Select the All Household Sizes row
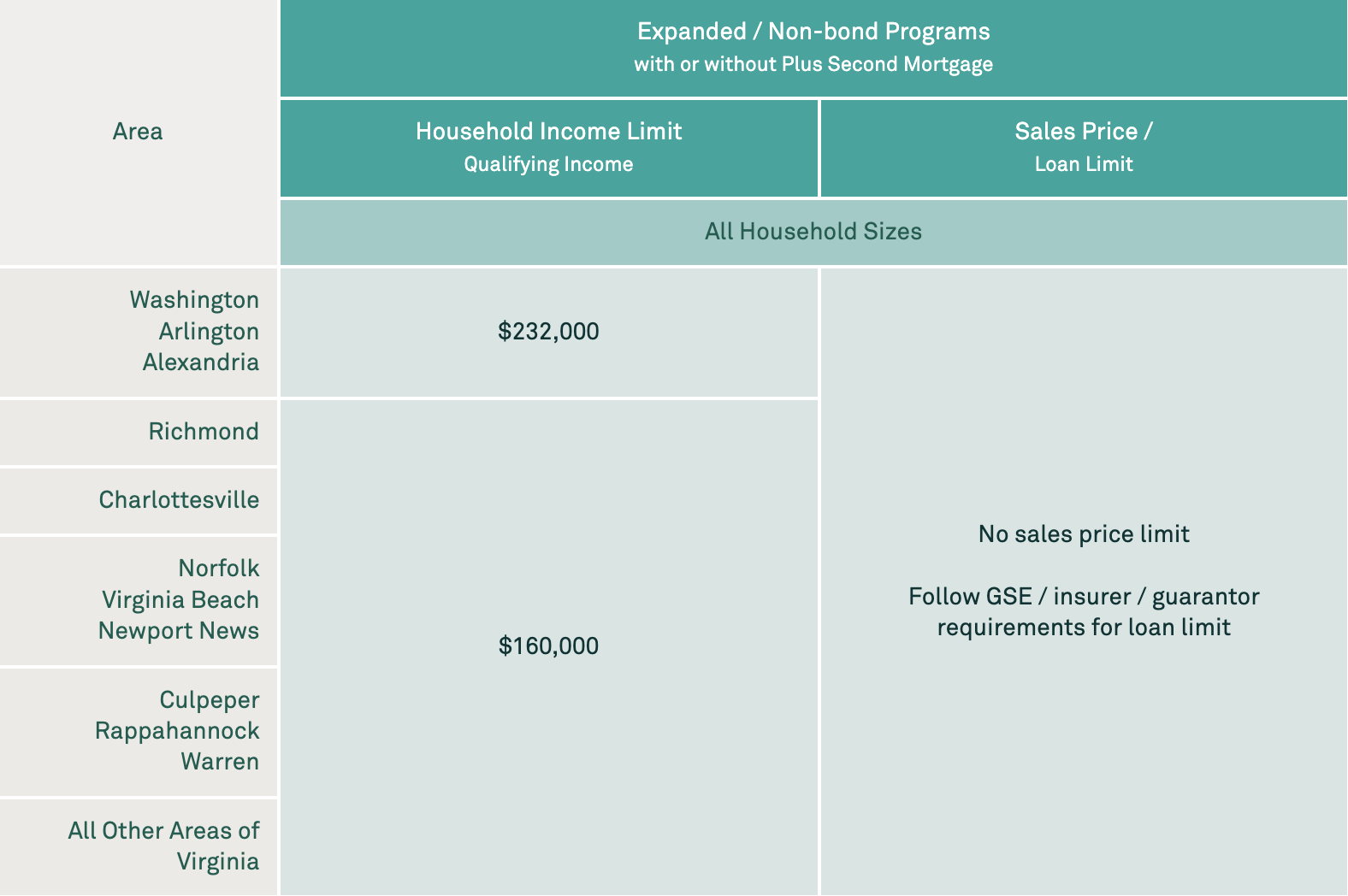Viewport: 1348px width, 896px height. click(813, 232)
